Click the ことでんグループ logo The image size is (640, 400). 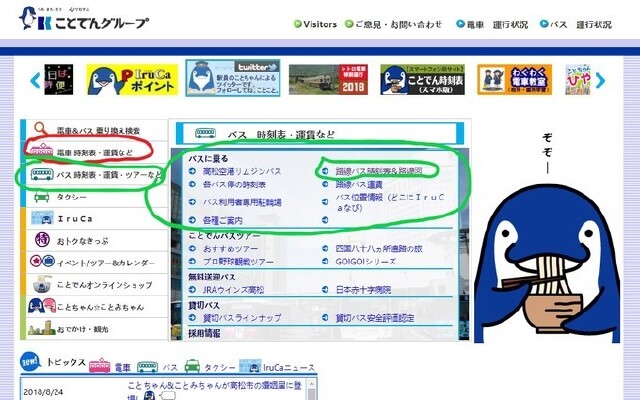click(84, 19)
